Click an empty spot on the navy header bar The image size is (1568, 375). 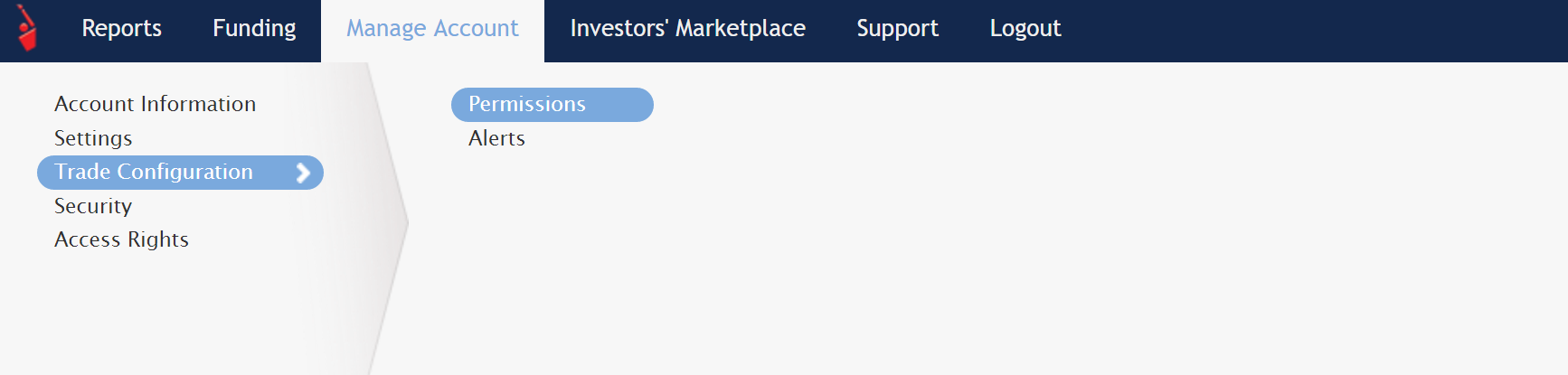coord(1311,31)
